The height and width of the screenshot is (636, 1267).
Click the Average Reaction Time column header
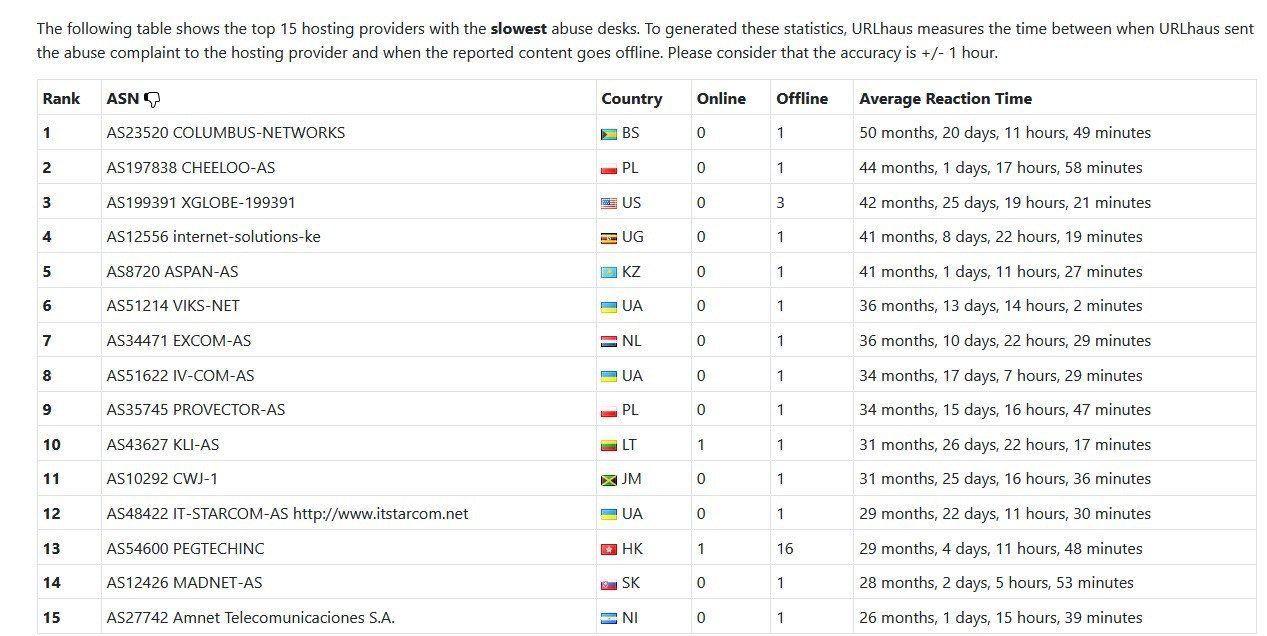tap(945, 99)
